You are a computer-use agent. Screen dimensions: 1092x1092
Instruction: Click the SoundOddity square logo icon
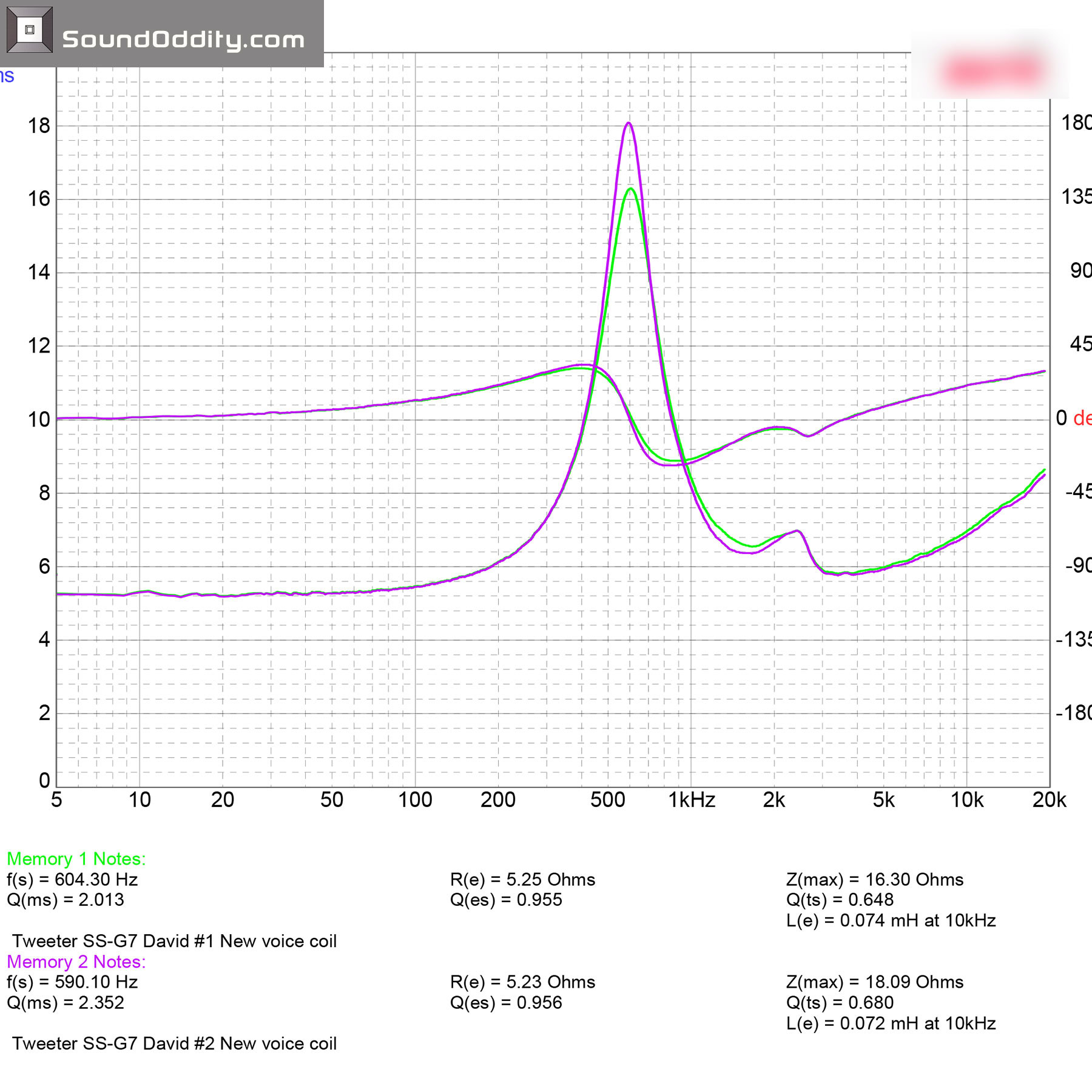click(30, 30)
